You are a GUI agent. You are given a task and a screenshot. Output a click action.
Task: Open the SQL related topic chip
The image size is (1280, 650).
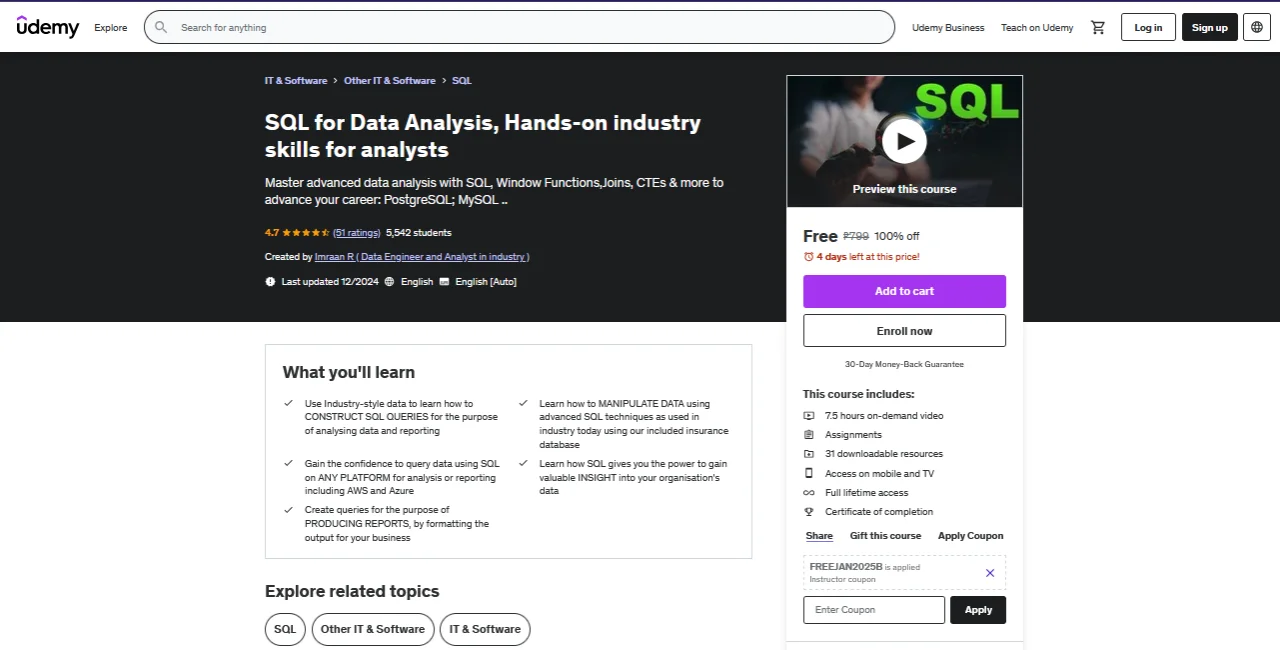pos(285,629)
